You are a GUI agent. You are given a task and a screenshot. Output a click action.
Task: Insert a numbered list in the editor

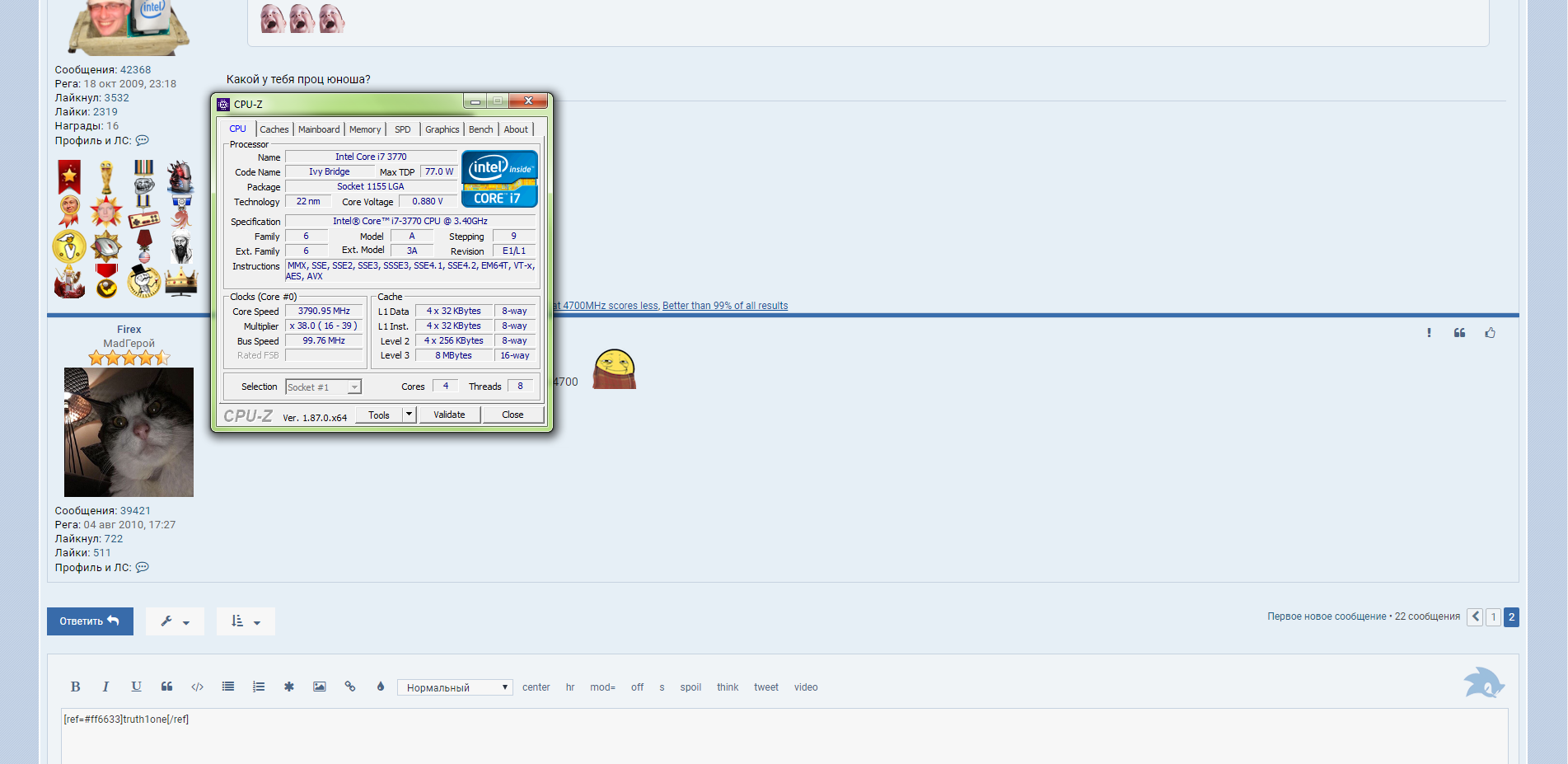point(259,687)
